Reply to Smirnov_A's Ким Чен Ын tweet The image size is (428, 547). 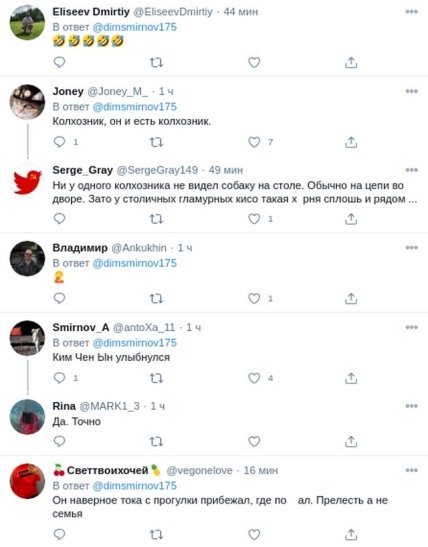[x=59, y=377]
